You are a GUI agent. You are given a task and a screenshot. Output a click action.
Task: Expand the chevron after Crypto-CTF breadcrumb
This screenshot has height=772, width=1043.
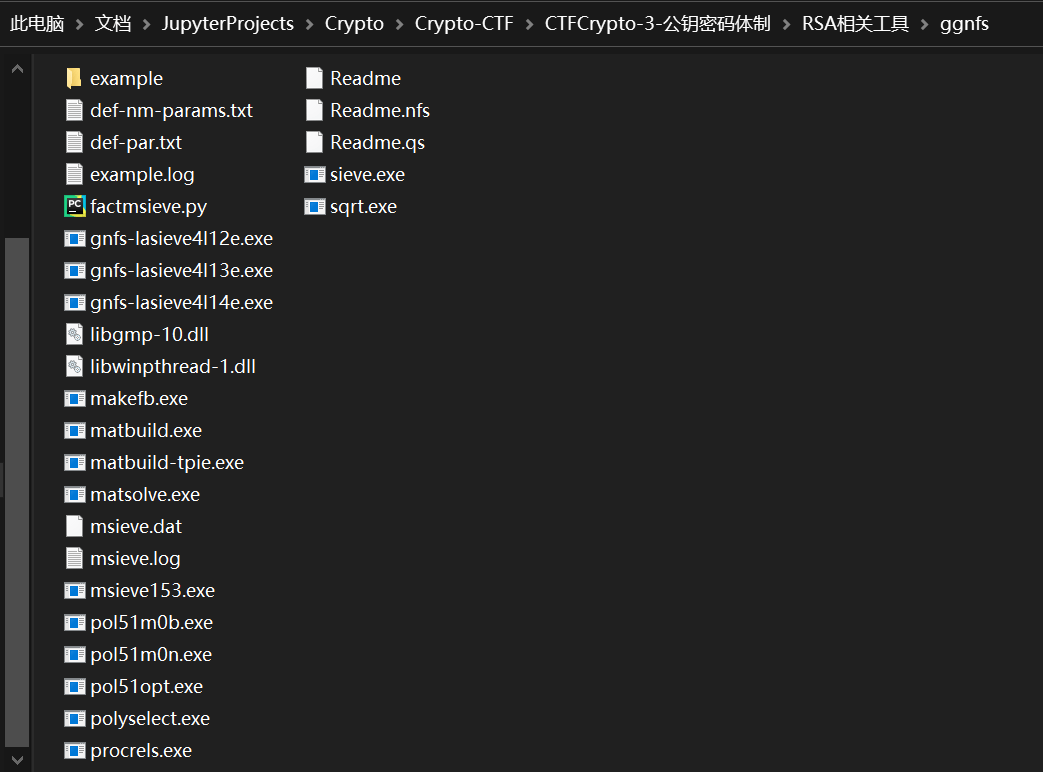click(x=529, y=25)
